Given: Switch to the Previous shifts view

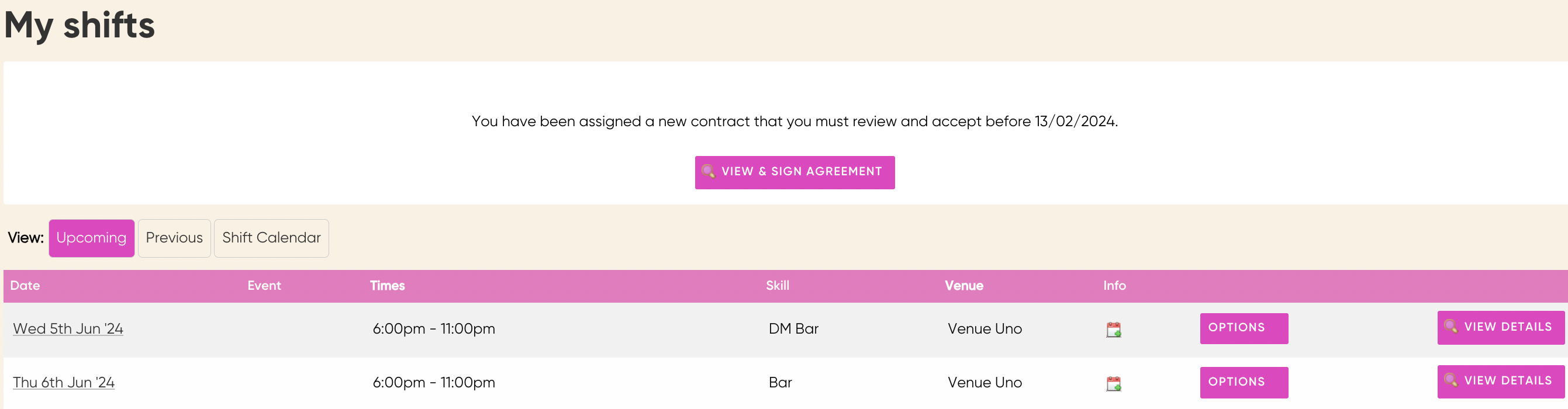Looking at the screenshot, I should tap(174, 238).
